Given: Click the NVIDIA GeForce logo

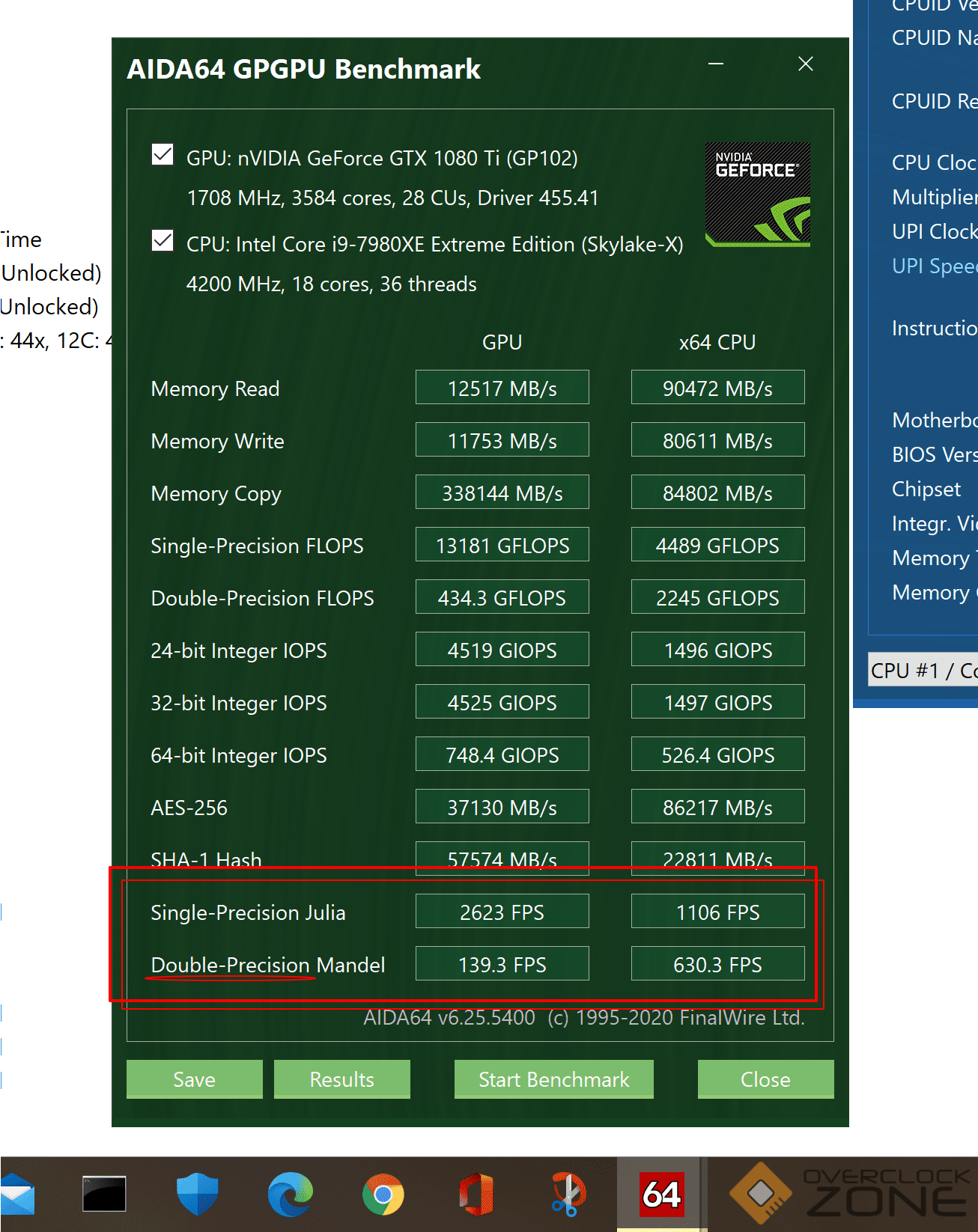Looking at the screenshot, I should (757, 194).
